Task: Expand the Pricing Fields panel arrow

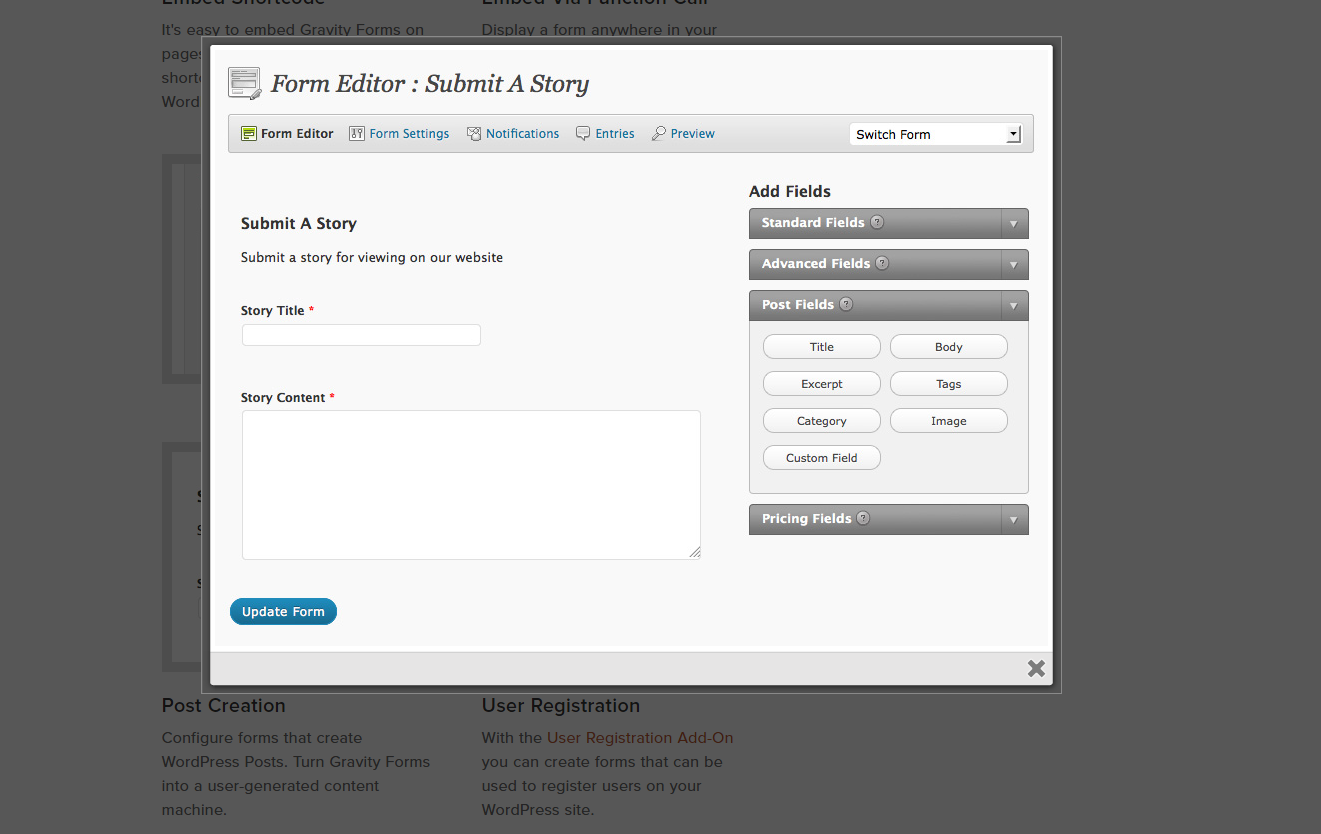Action: (x=1013, y=520)
